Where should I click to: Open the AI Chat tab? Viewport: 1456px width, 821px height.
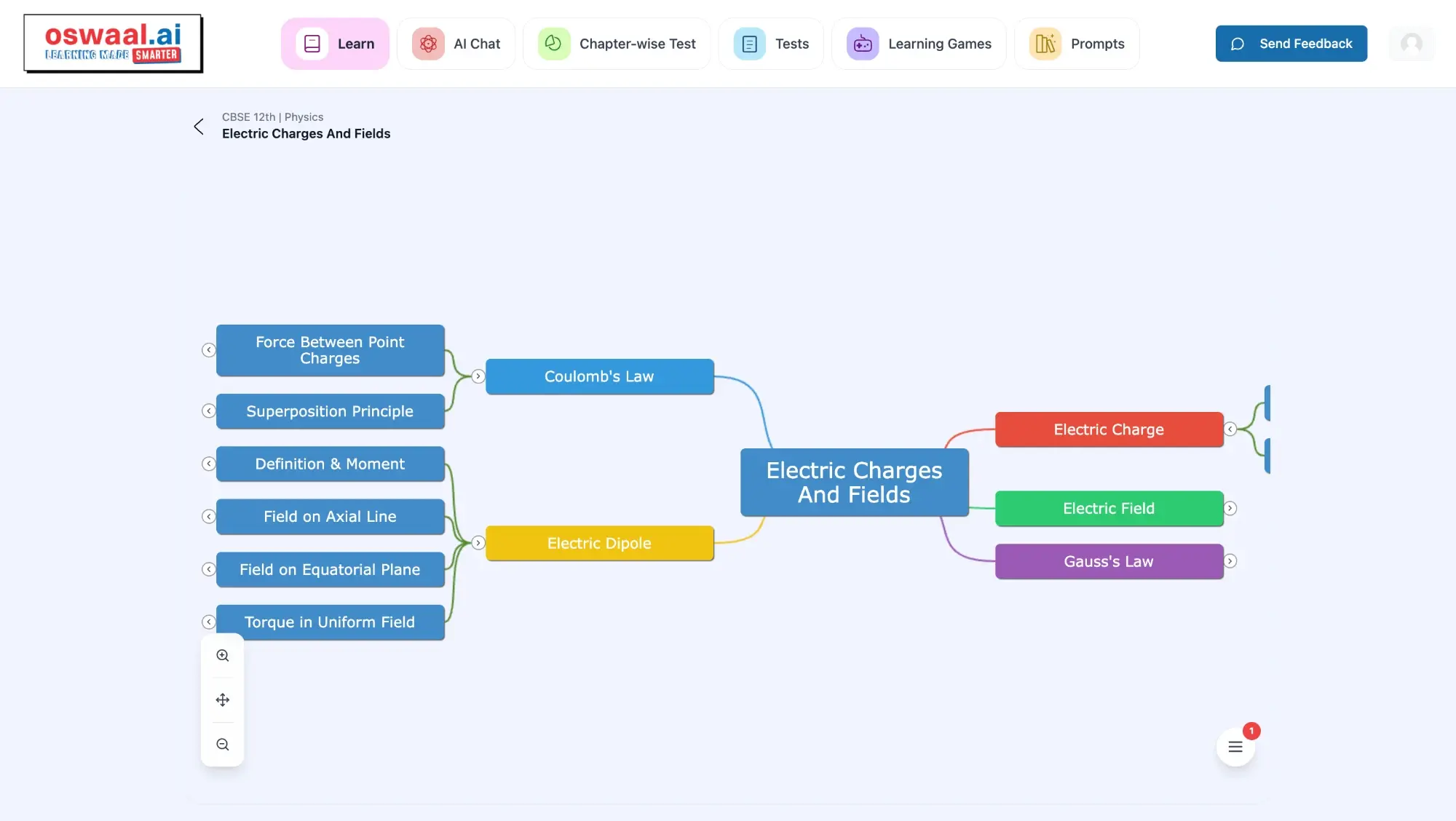(x=456, y=44)
